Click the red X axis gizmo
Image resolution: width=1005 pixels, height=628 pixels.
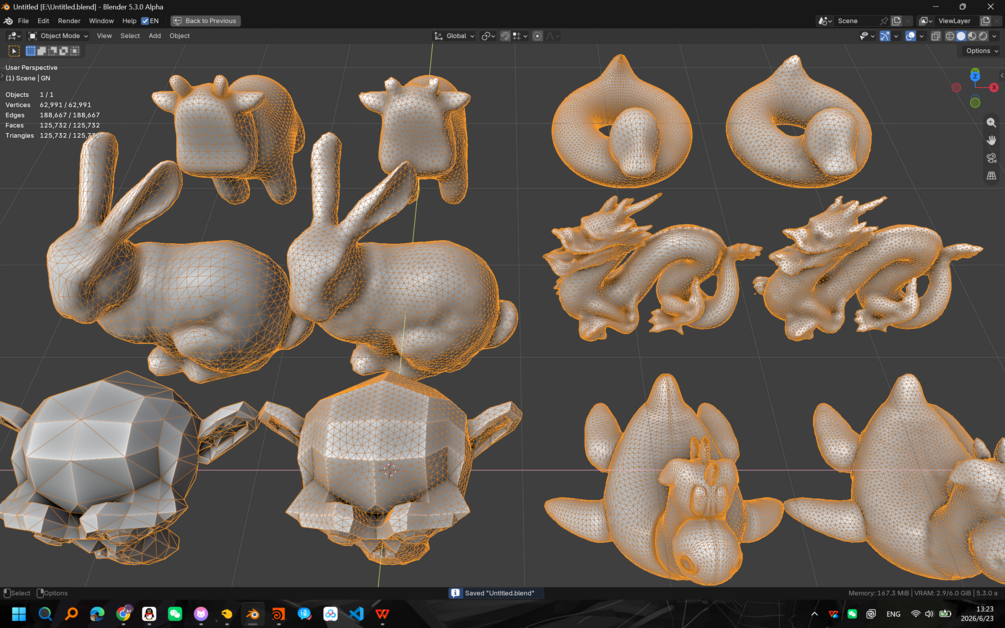[994, 87]
